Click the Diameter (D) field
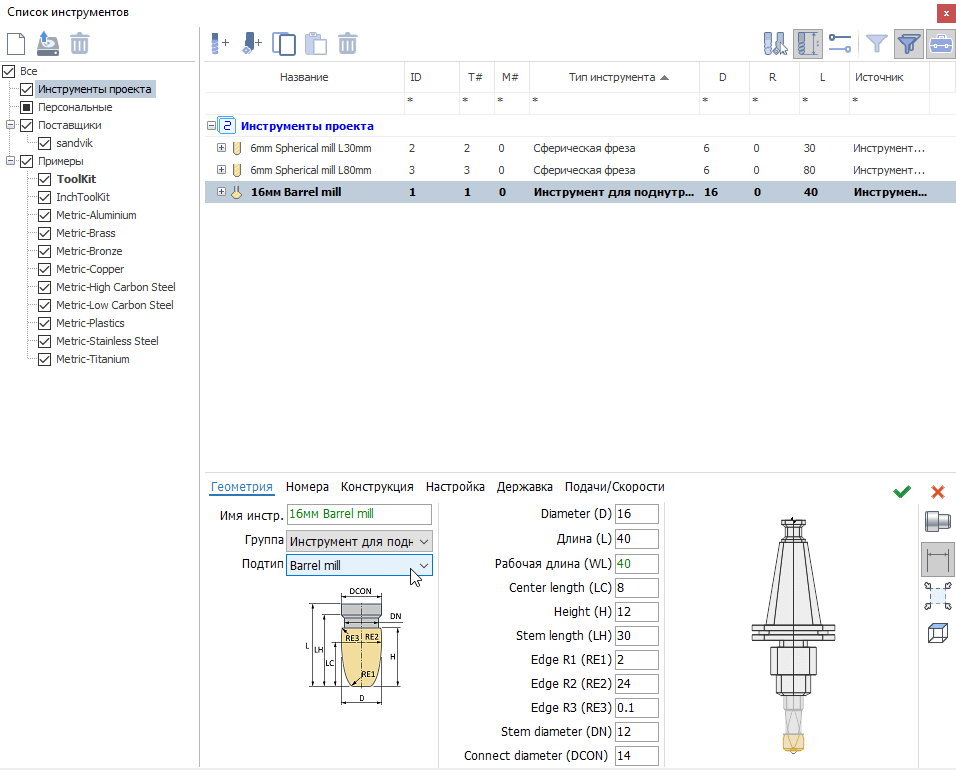The height and width of the screenshot is (770, 956). [x=637, y=514]
